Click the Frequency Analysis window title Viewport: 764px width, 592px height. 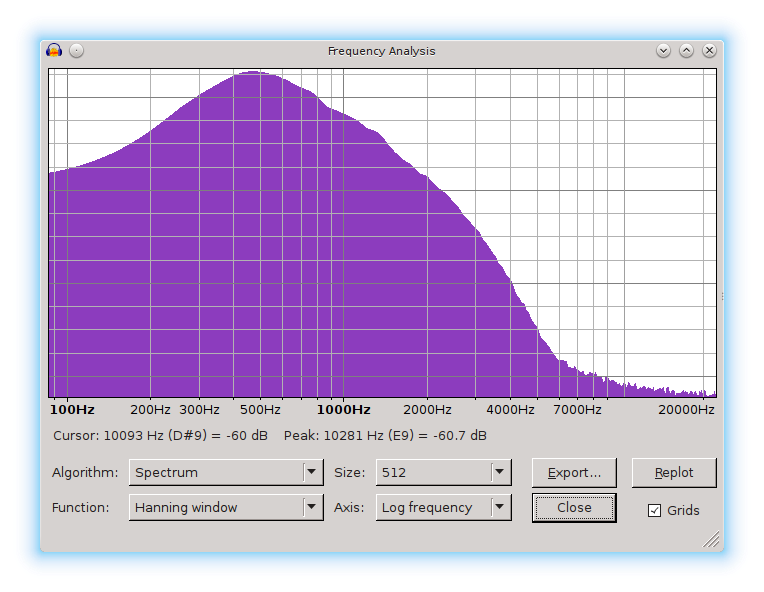[x=382, y=51]
